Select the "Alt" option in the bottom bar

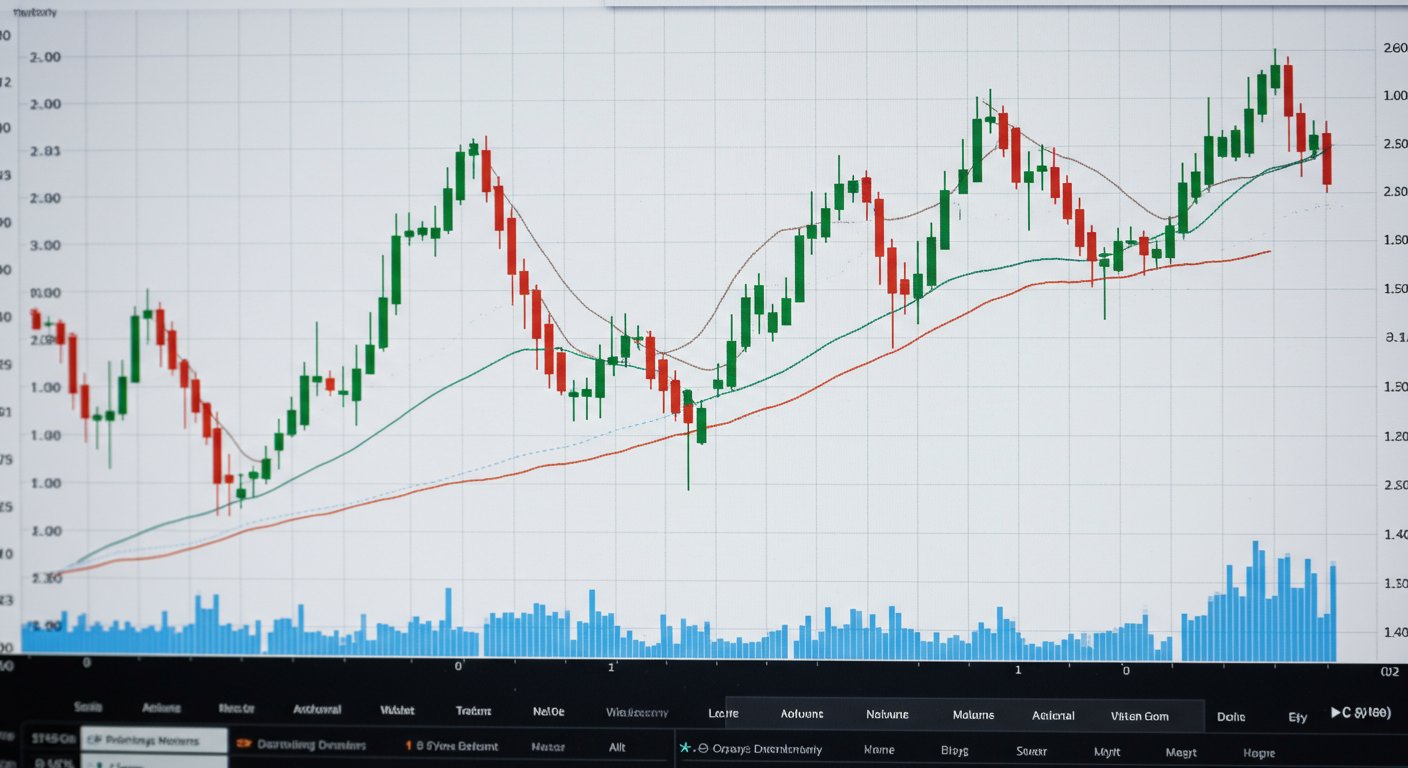click(x=617, y=746)
